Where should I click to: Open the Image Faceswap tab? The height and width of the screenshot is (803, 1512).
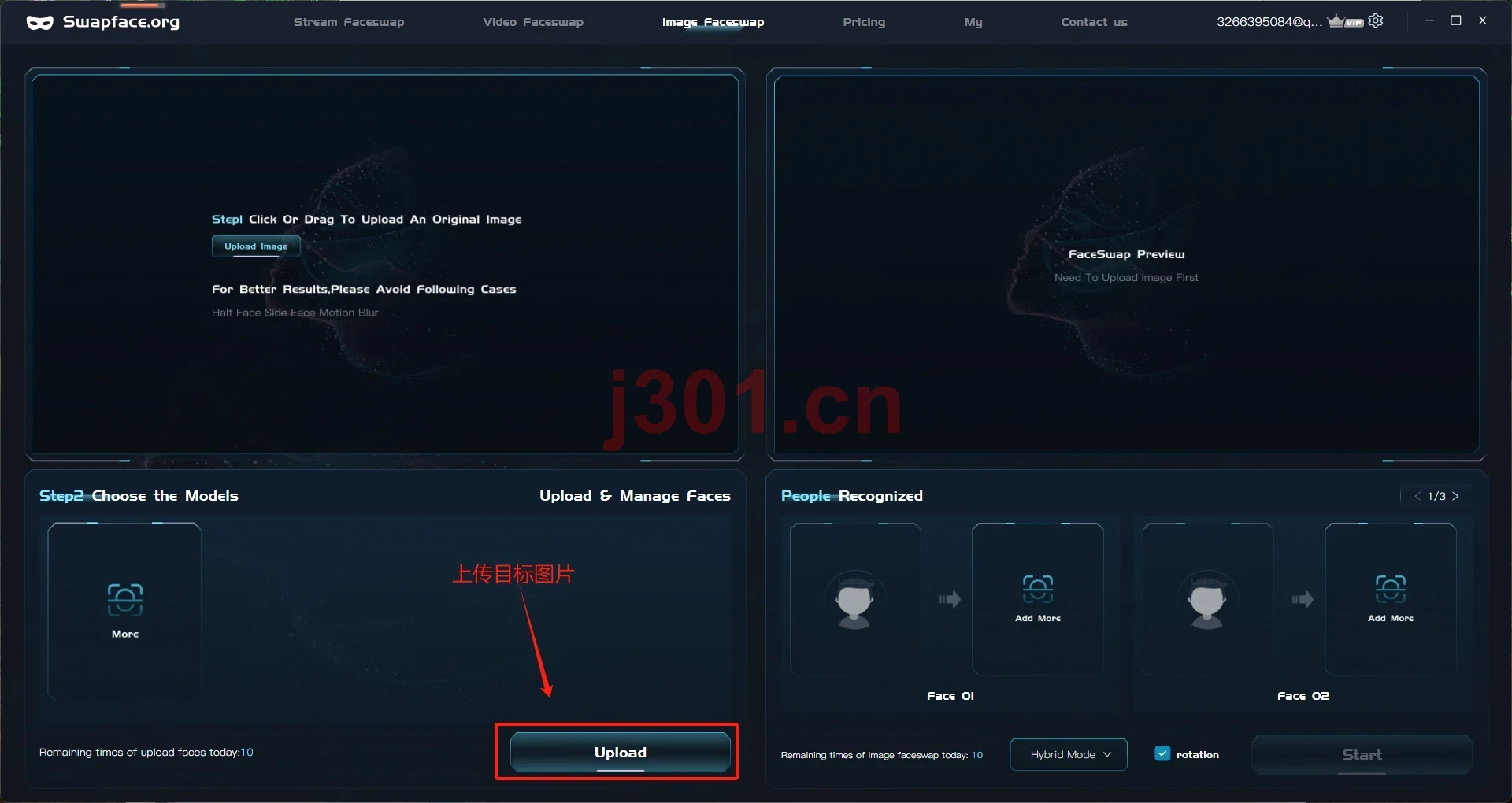(713, 22)
